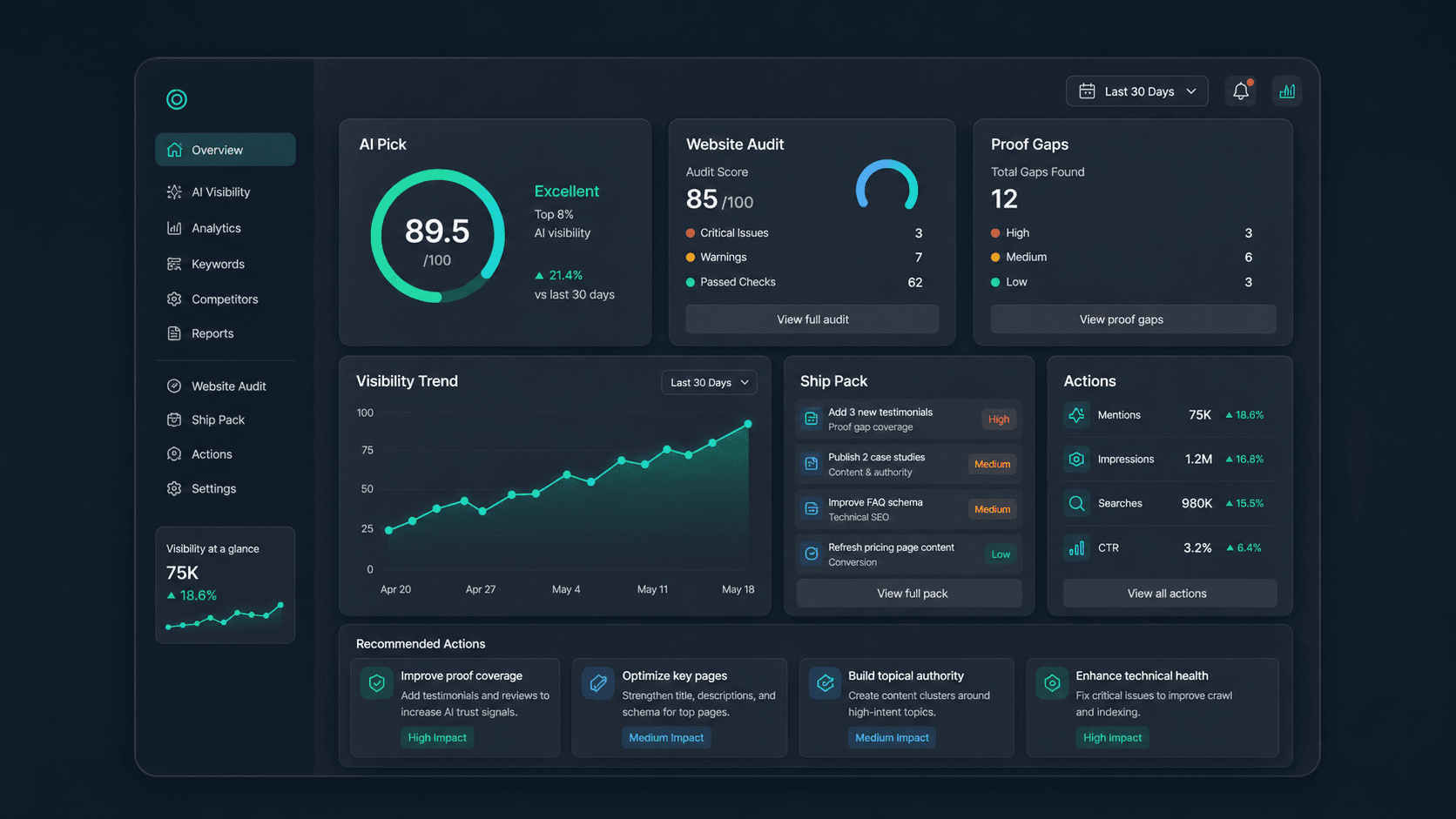Click the Ship Pack box icon in sidebar
The width and height of the screenshot is (1456, 819).
(x=174, y=420)
